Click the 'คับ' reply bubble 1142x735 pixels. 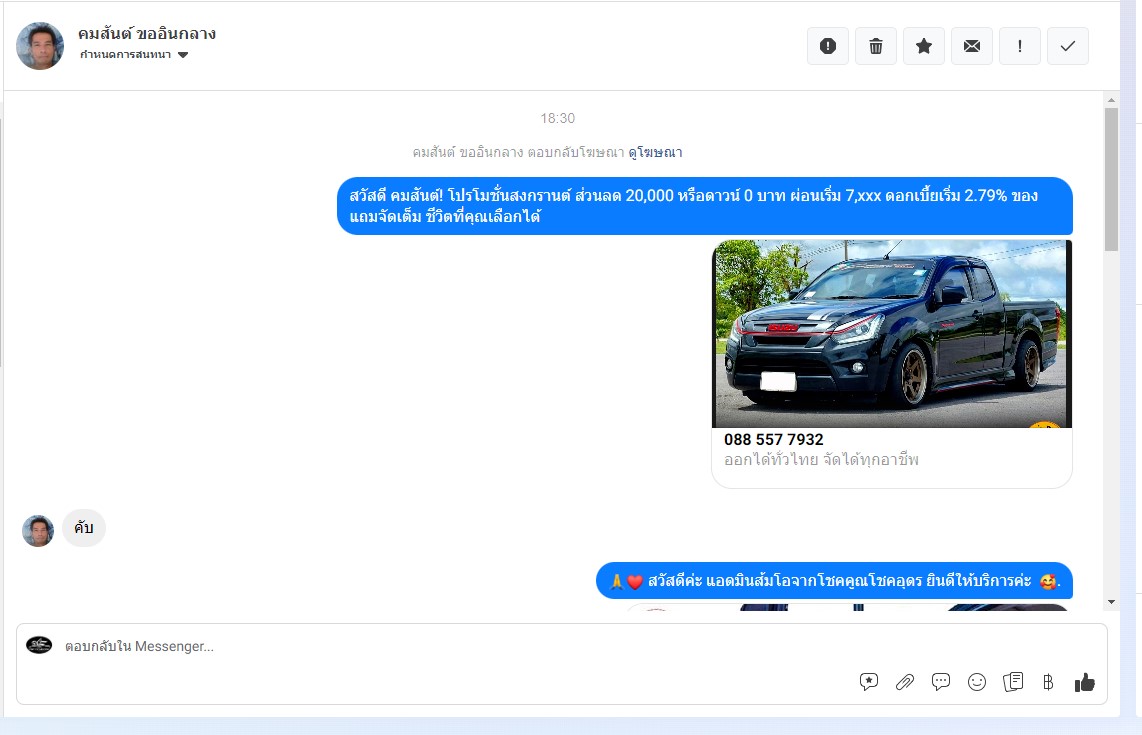(84, 528)
